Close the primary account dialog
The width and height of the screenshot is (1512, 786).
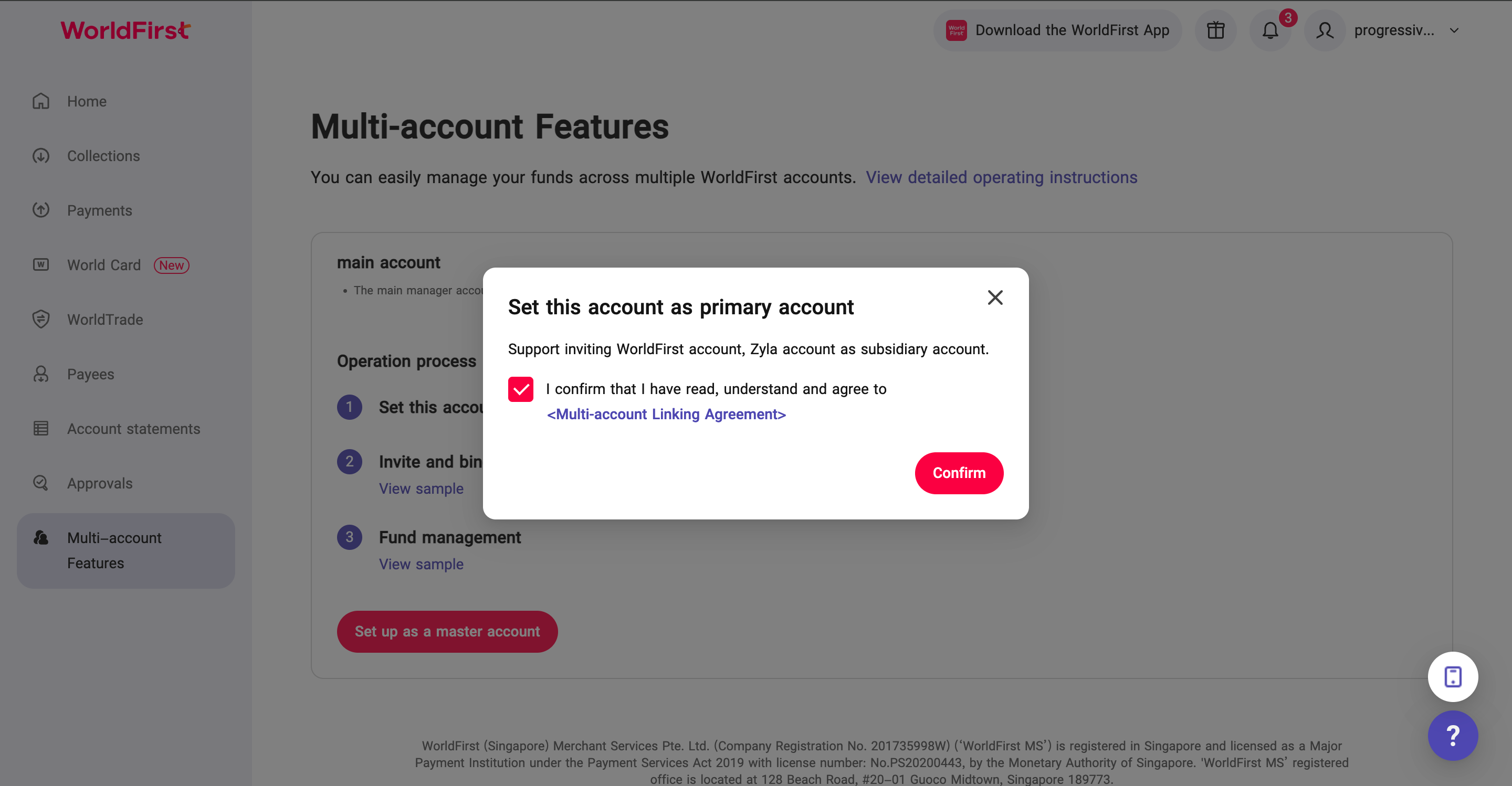pos(995,298)
